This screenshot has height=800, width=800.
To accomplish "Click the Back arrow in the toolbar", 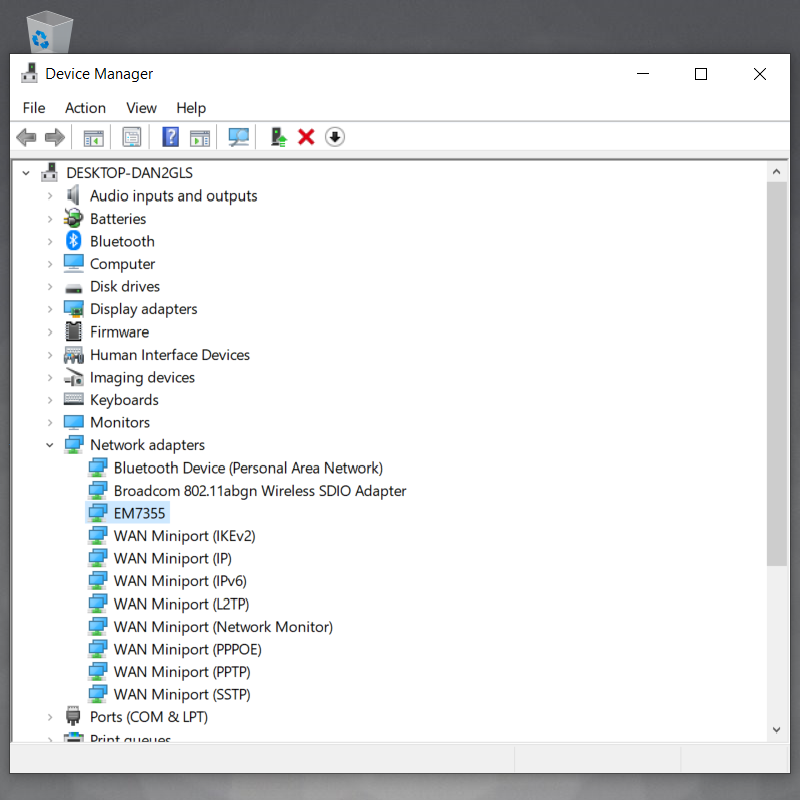I will (26, 137).
